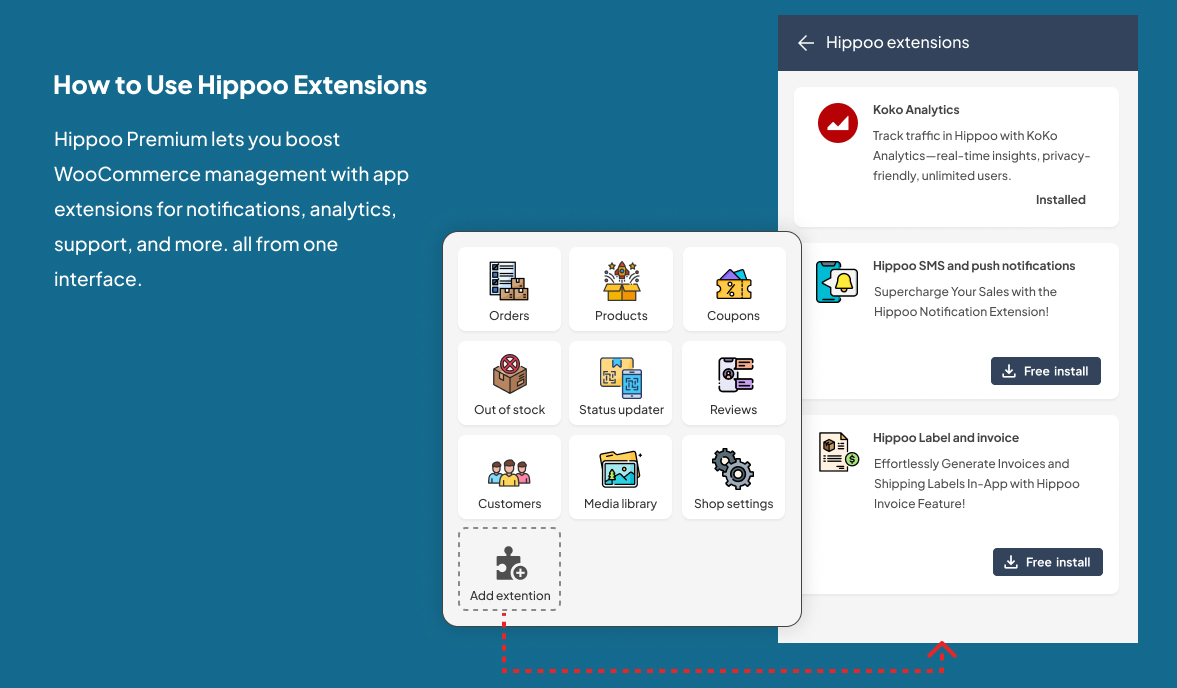The height and width of the screenshot is (688, 1177).
Task: Select Hippoo Label and invoice title
Action: (946, 437)
